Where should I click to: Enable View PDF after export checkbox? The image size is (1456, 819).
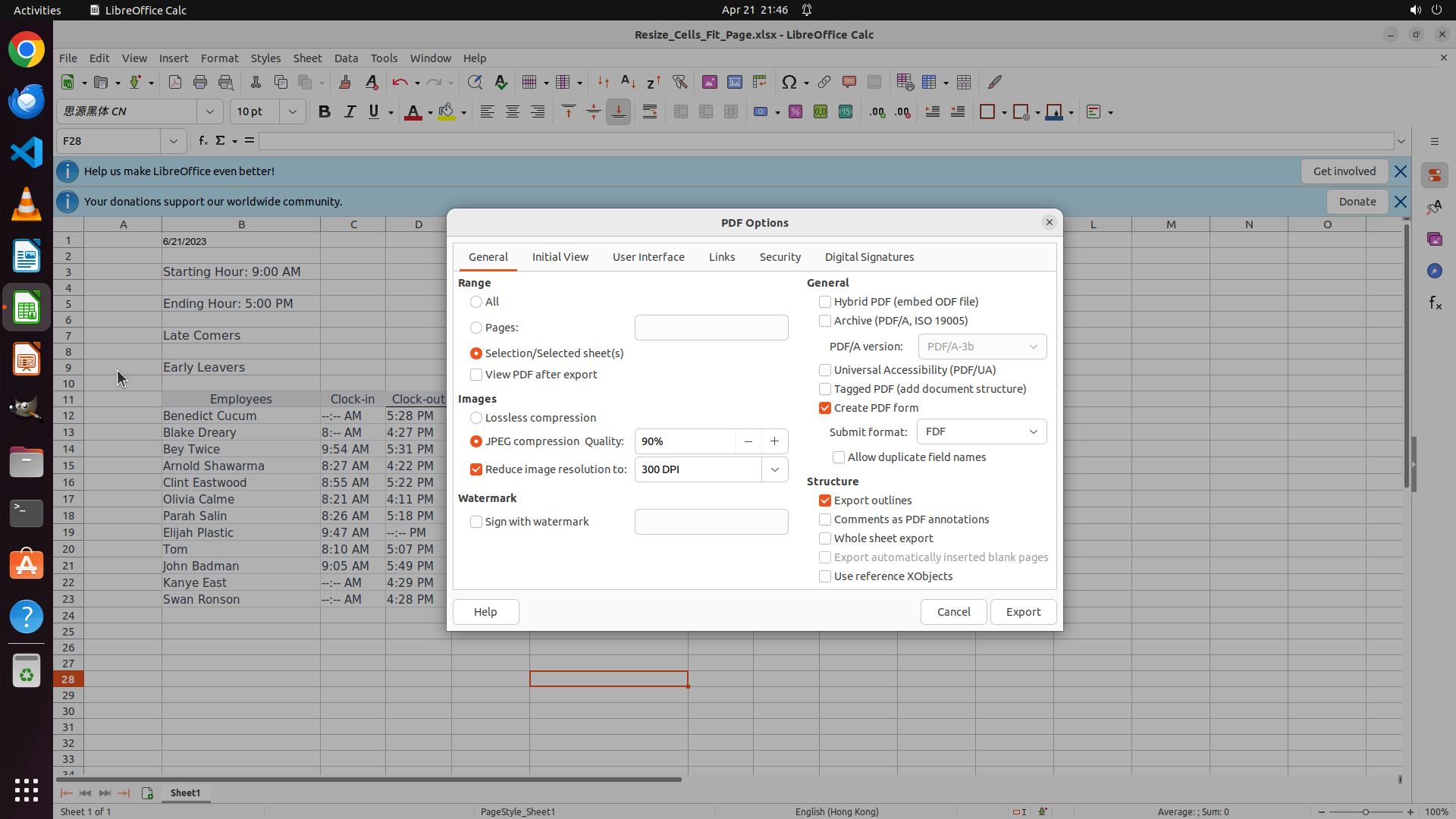click(x=476, y=375)
